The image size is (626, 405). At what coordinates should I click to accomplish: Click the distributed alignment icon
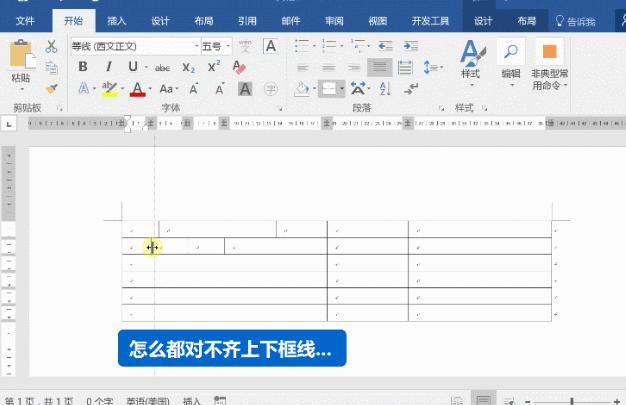coord(405,68)
